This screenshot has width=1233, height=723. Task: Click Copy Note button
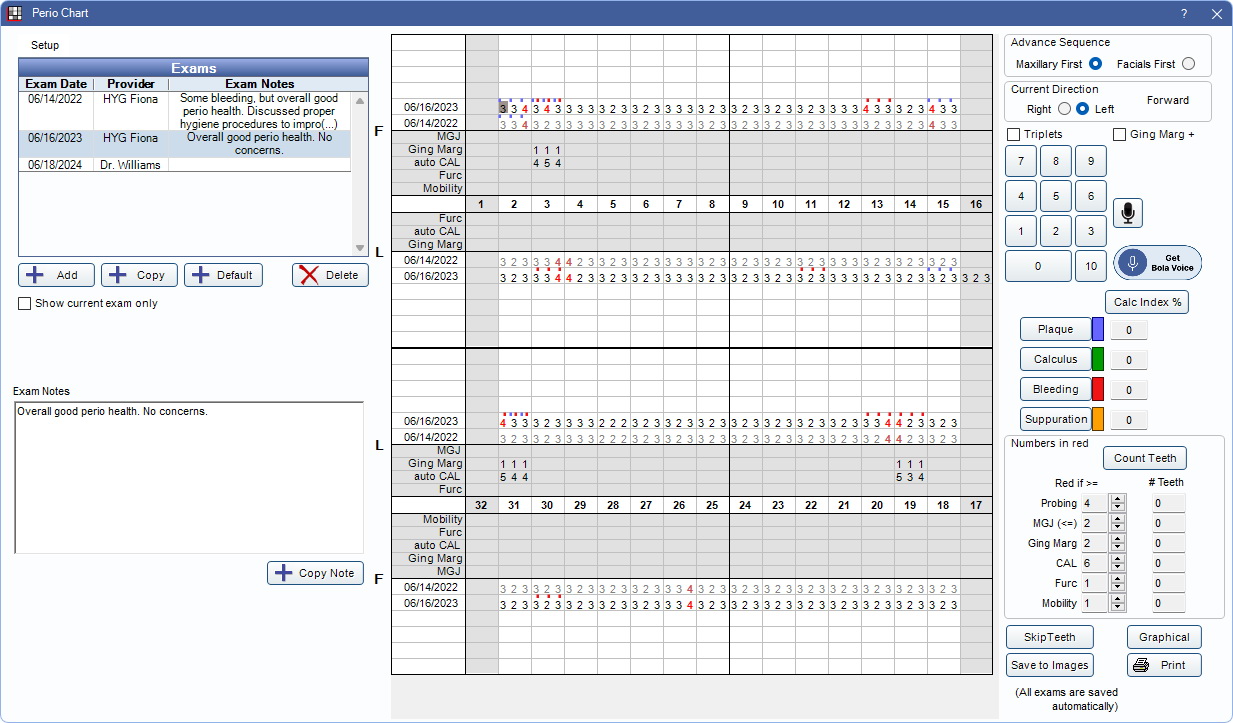(315, 573)
